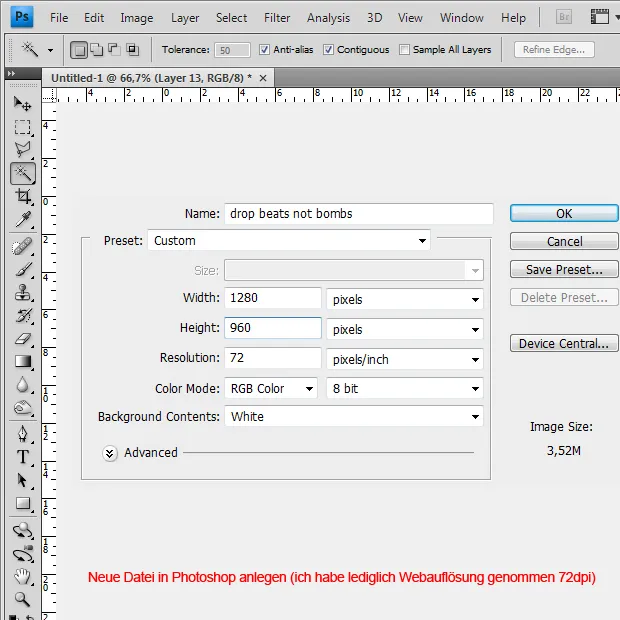Select the Move tool
The width and height of the screenshot is (620, 620).
[22, 103]
